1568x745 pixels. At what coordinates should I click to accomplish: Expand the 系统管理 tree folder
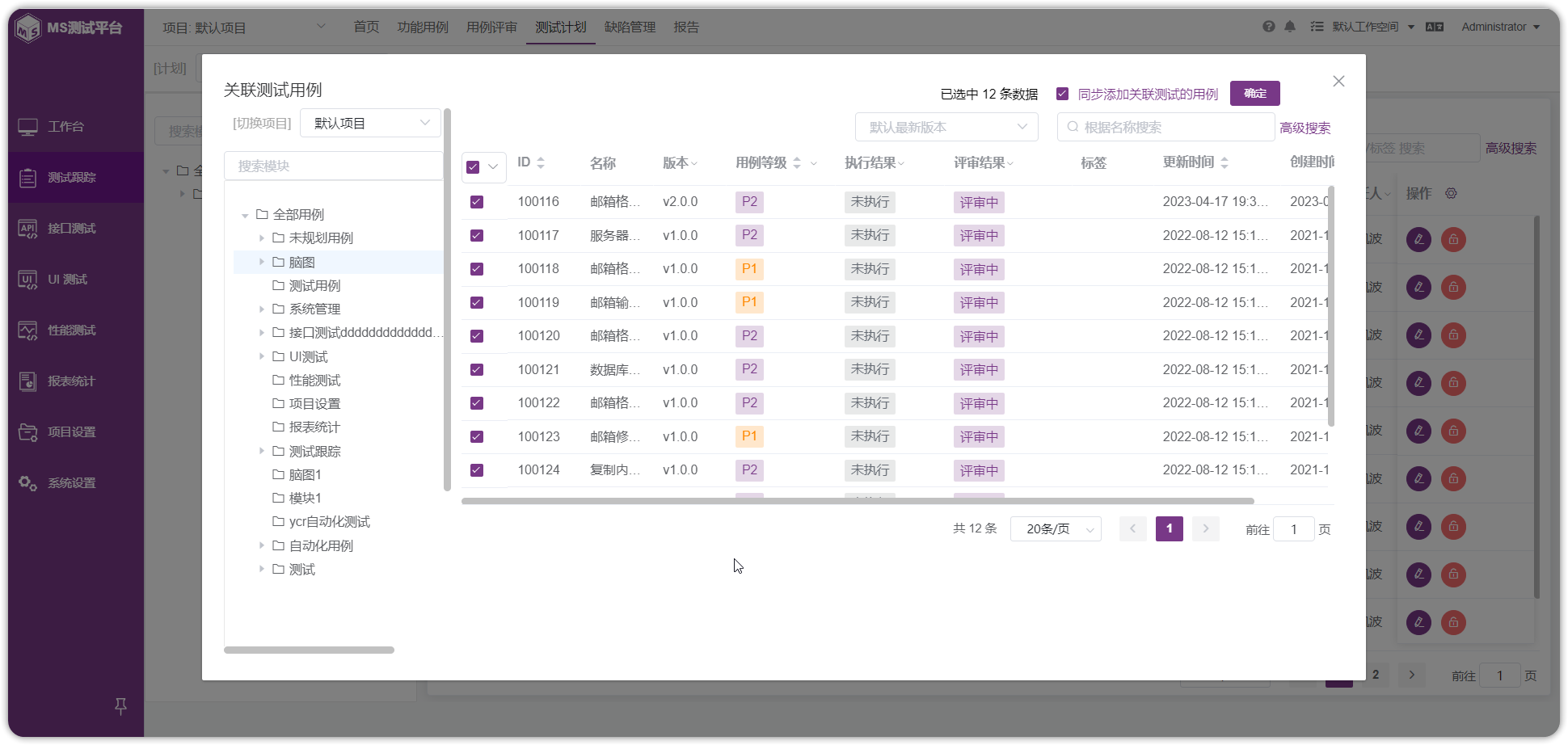pyautogui.click(x=261, y=309)
